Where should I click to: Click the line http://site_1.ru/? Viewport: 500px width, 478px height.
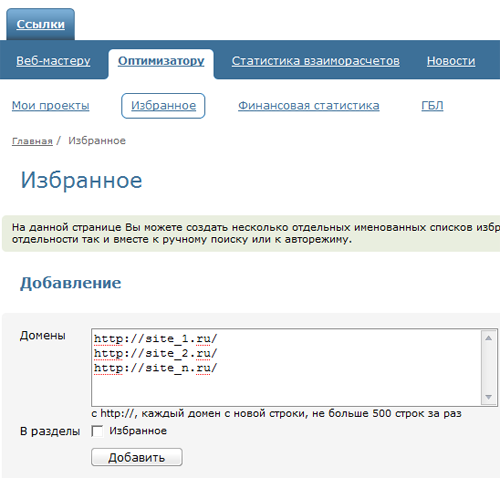[155, 339]
